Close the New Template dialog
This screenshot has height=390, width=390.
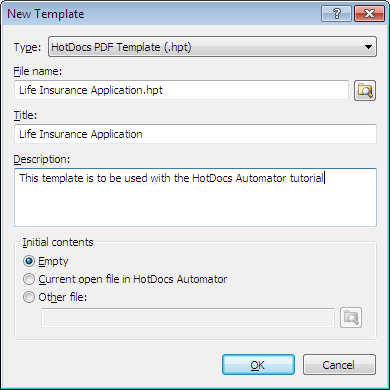point(370,14)
